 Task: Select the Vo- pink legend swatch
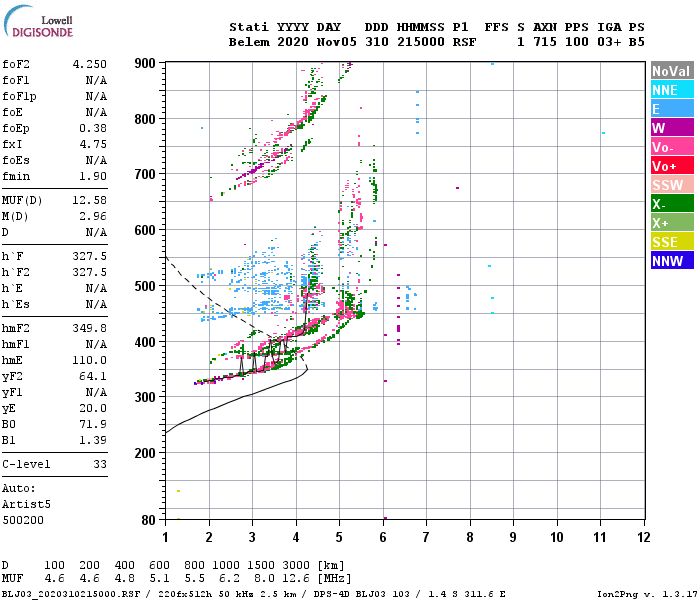[672, 146]
